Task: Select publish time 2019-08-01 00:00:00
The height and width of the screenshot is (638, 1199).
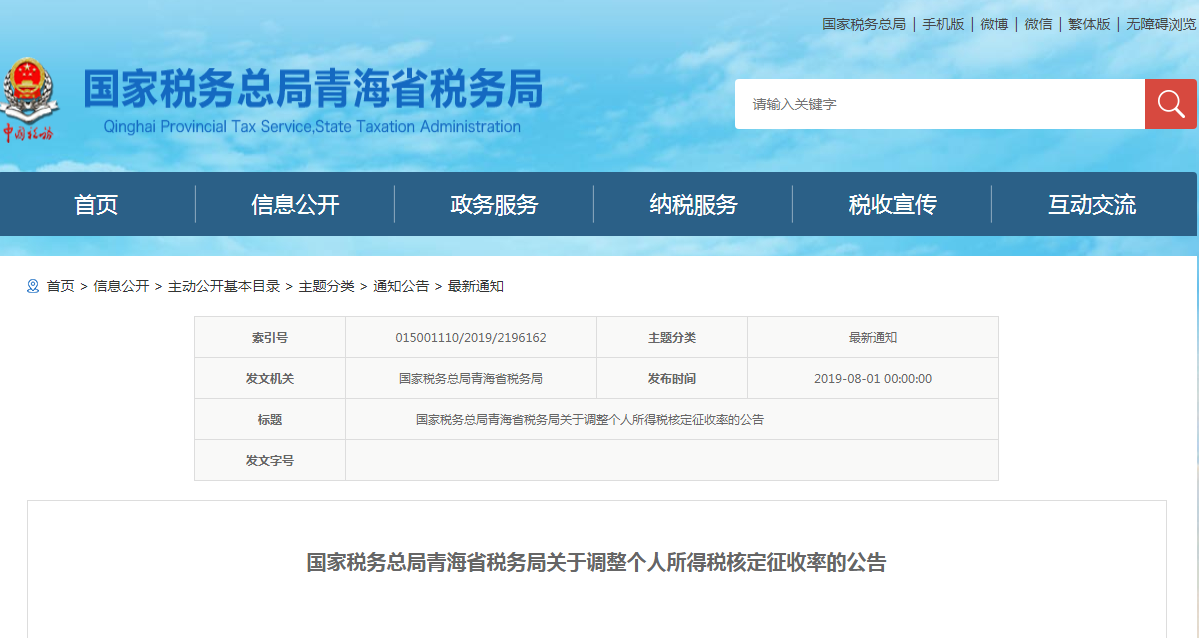Action: tap(872, 379)
